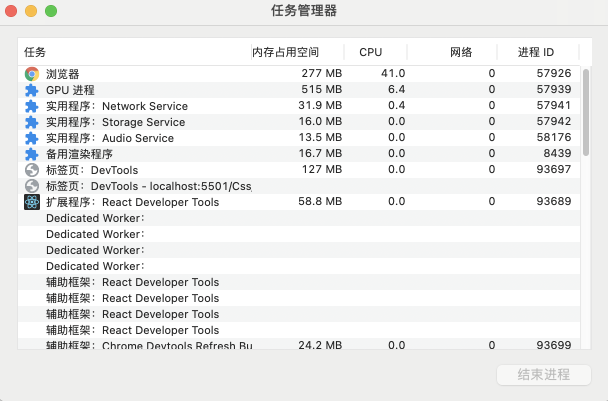Click the 24.2 MB memory value

(320, 345)
